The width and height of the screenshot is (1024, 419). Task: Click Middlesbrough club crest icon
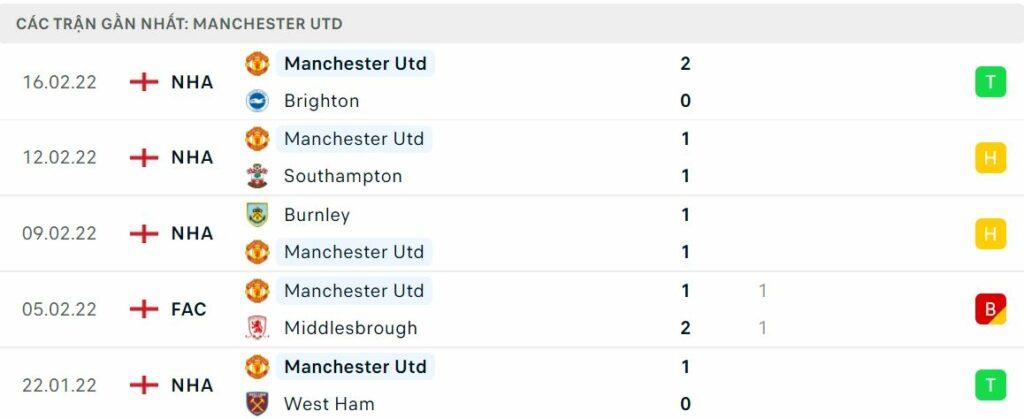(257, 328)
